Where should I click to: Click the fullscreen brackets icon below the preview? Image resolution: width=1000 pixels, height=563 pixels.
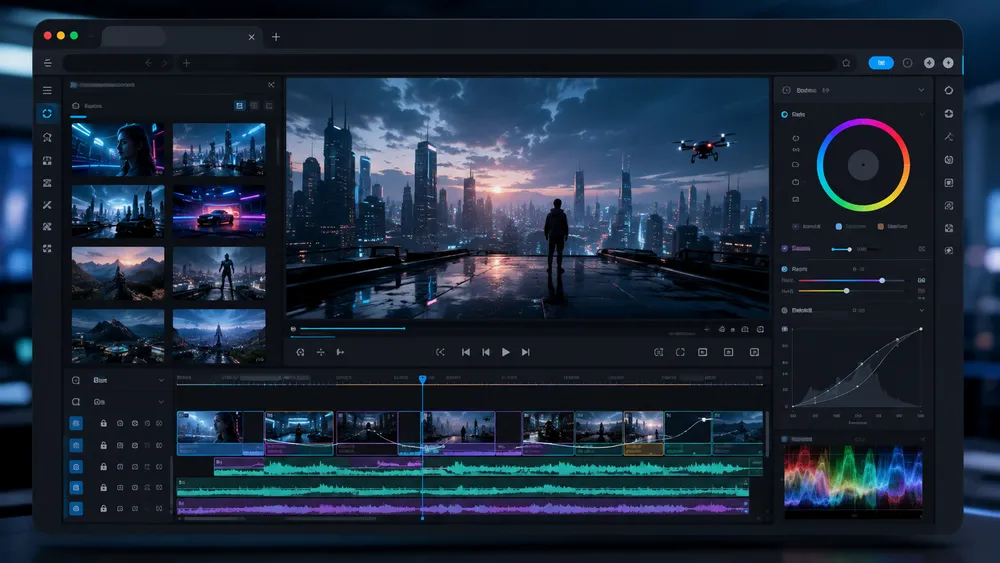(x=680, y=352)
